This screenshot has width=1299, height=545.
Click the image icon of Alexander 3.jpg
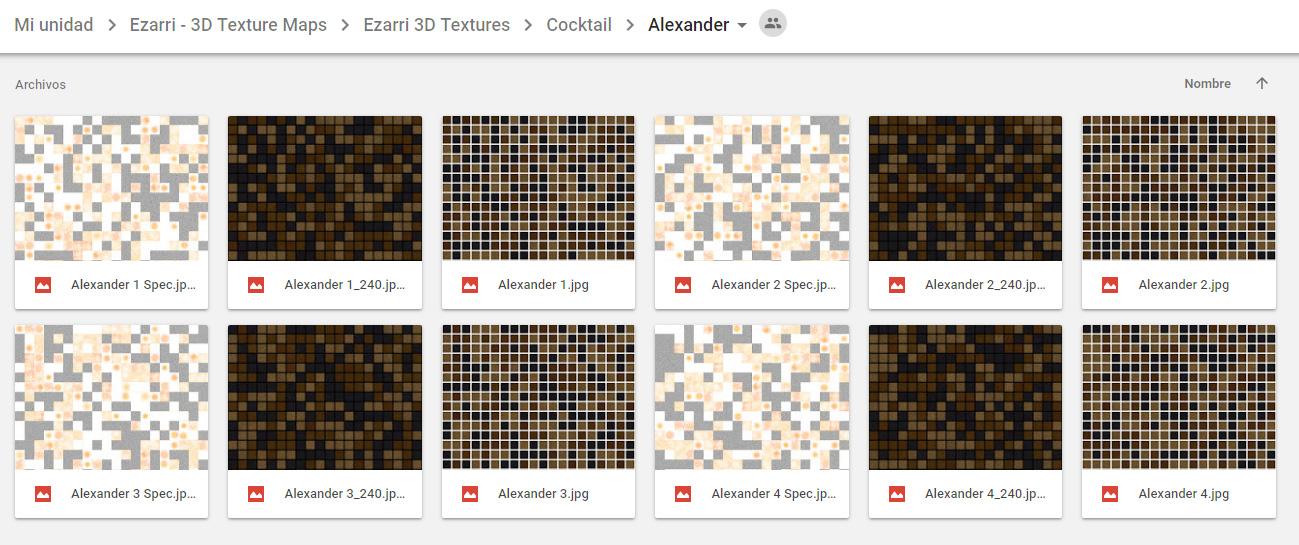(x=470, y=494)
